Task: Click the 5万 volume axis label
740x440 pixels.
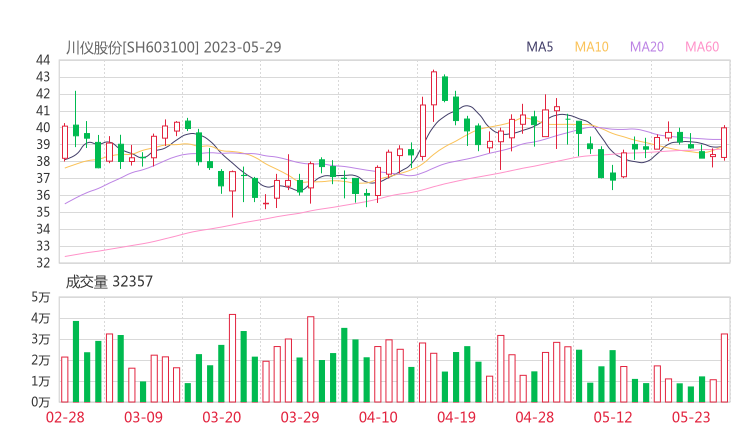Action: (x=41, y=297)
